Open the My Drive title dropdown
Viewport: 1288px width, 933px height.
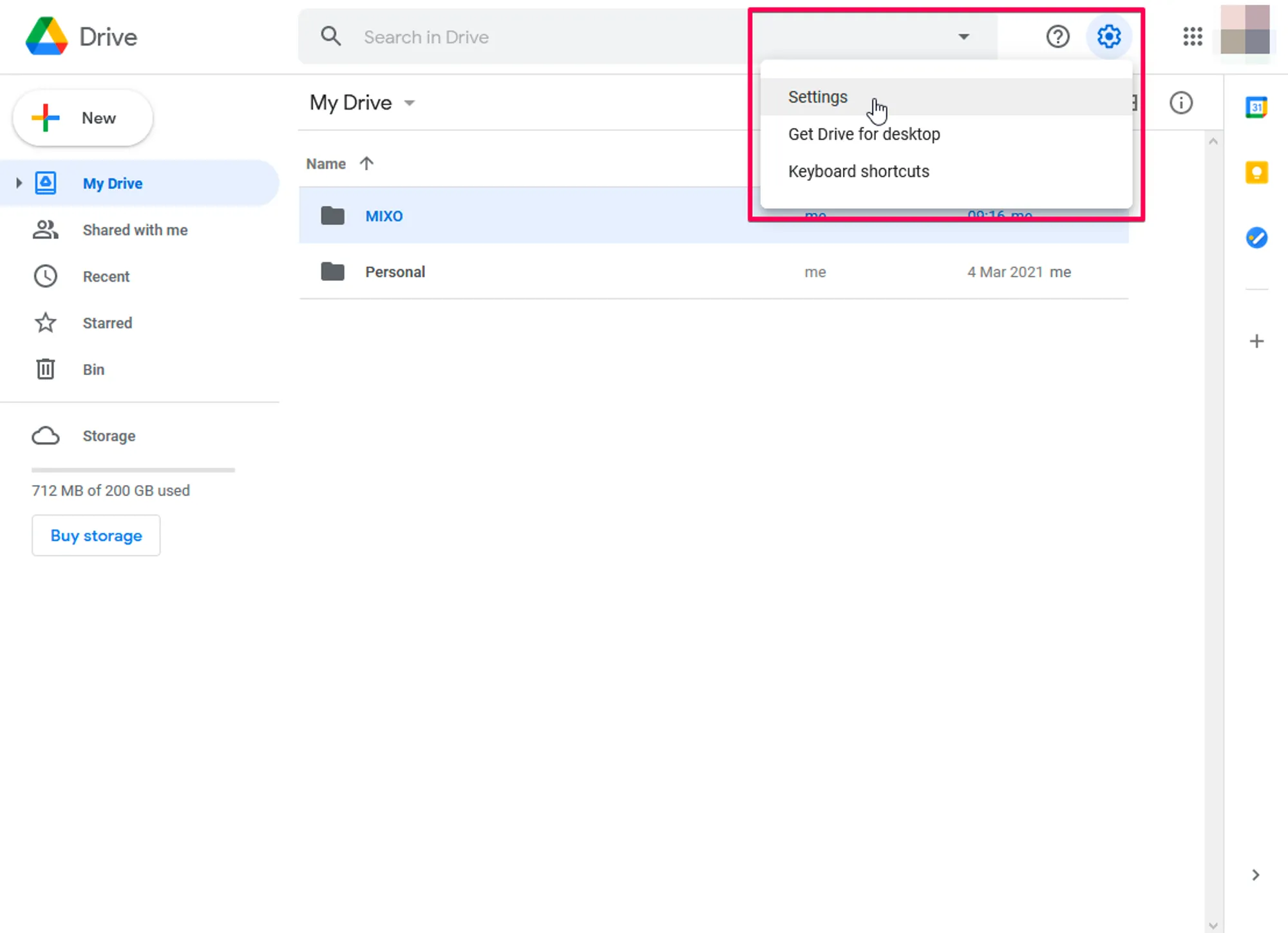point(410,103)
